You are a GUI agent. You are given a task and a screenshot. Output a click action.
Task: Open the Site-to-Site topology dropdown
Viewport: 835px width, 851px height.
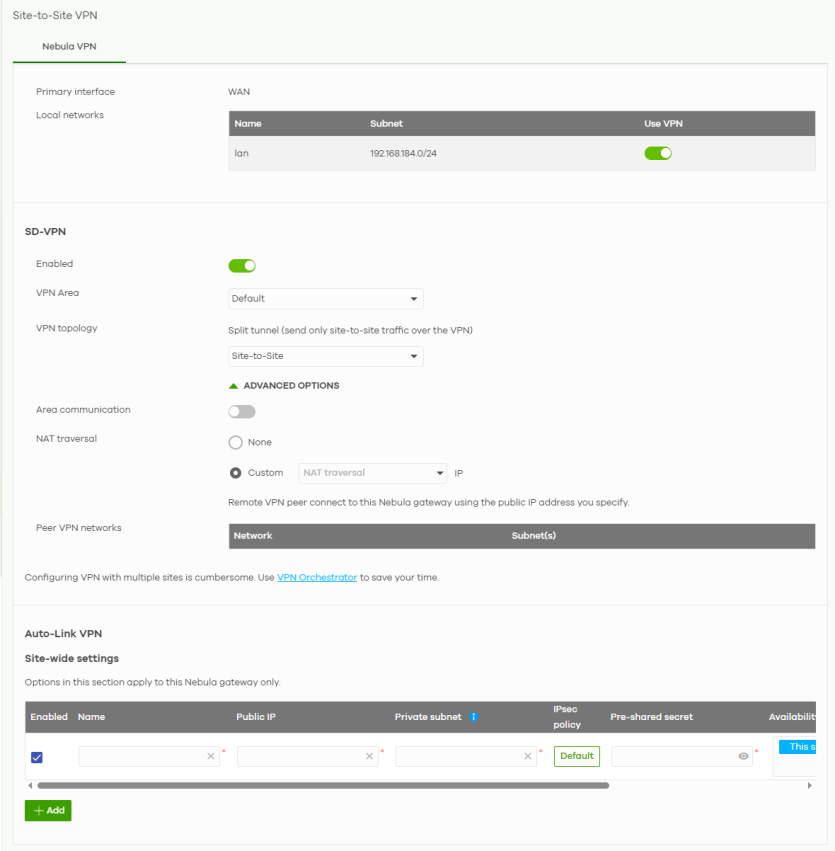(x=325, y=356)
